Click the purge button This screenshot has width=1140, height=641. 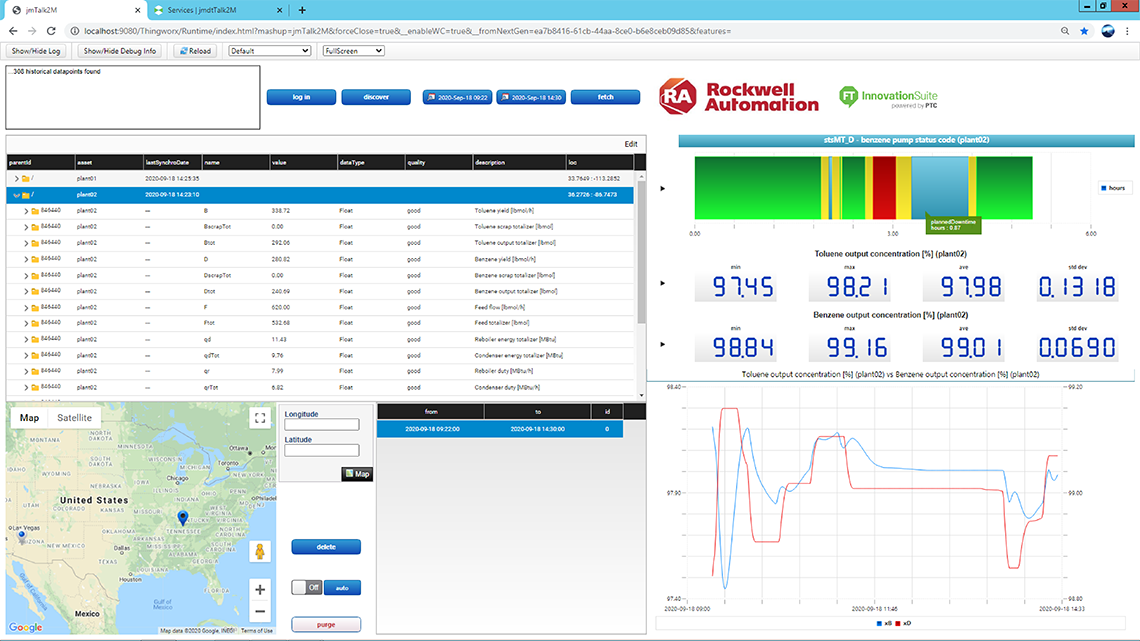pos(326,625)
